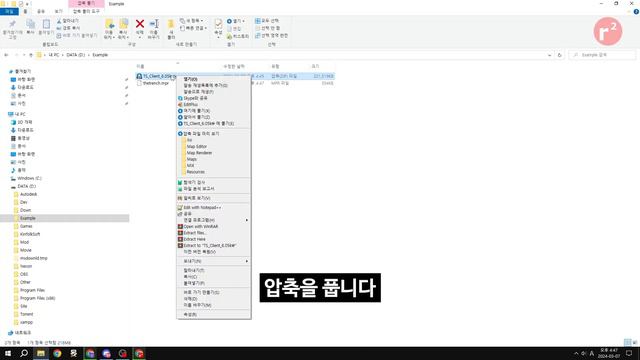Sort by the Size column header
This screenshot has height=360, width=640.
[316, 66]
